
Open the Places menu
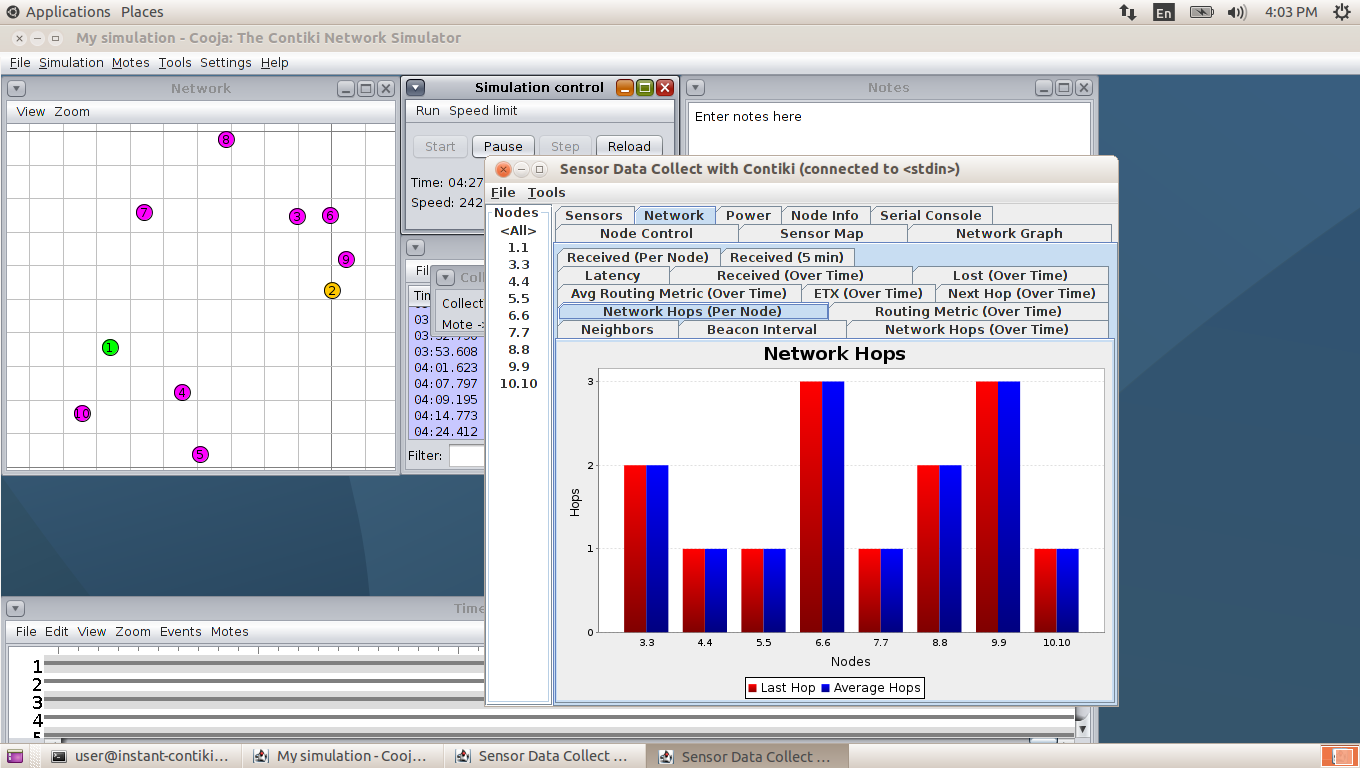coord(142,12)
